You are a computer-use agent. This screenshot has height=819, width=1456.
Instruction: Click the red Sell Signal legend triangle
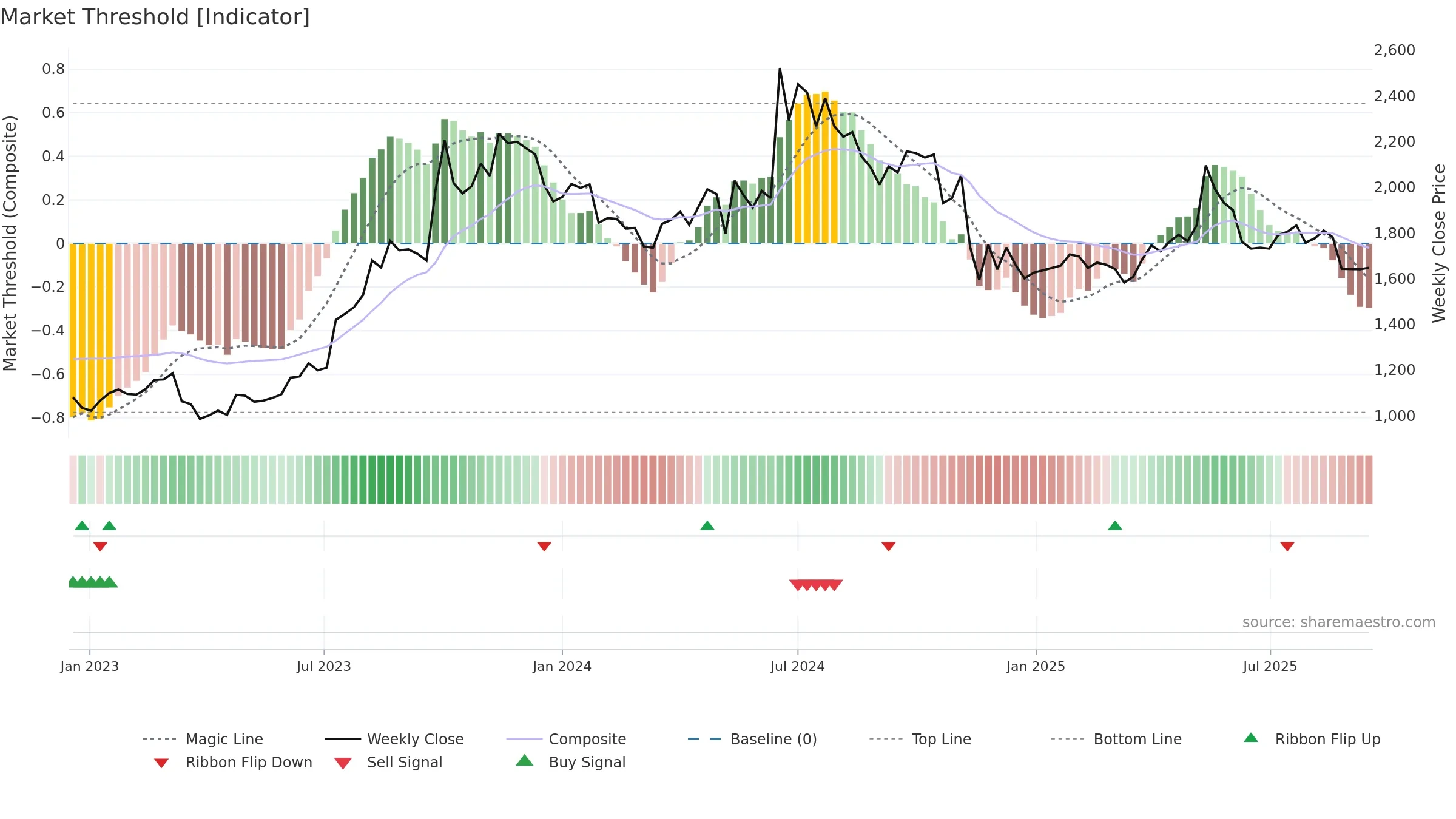(343, 763)
